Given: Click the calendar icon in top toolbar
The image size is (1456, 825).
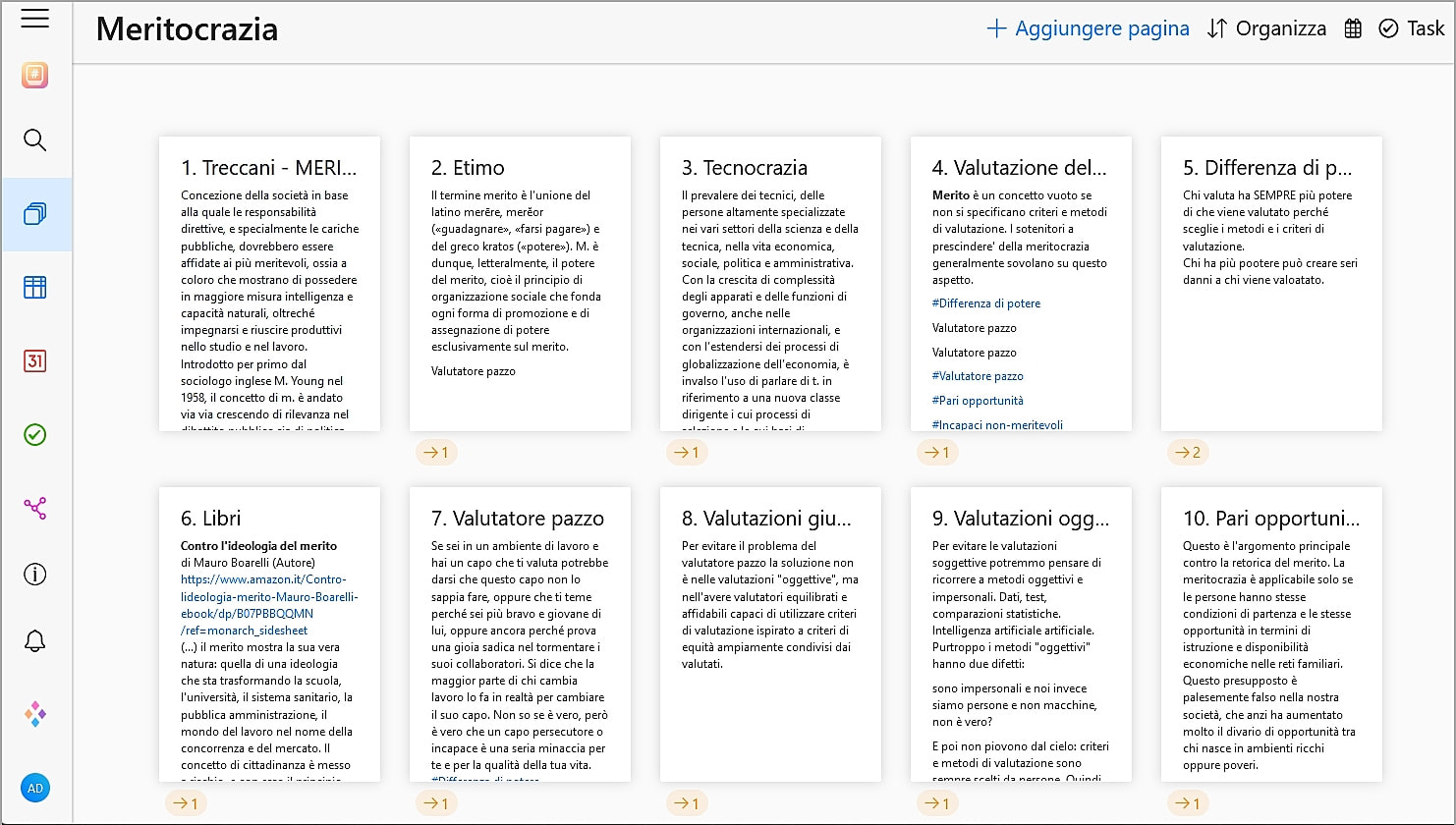Looking at the screenshot, I should (1353, 28).
